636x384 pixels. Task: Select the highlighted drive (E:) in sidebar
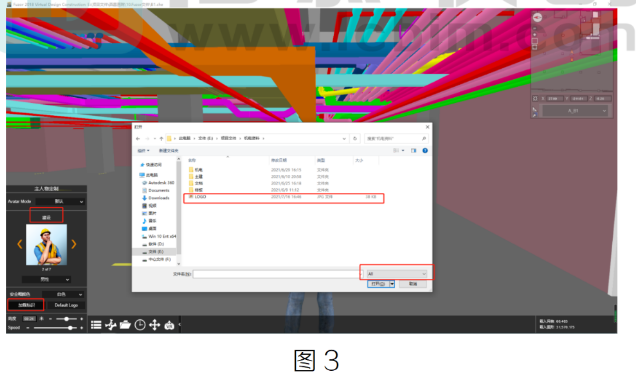[154, 252]
